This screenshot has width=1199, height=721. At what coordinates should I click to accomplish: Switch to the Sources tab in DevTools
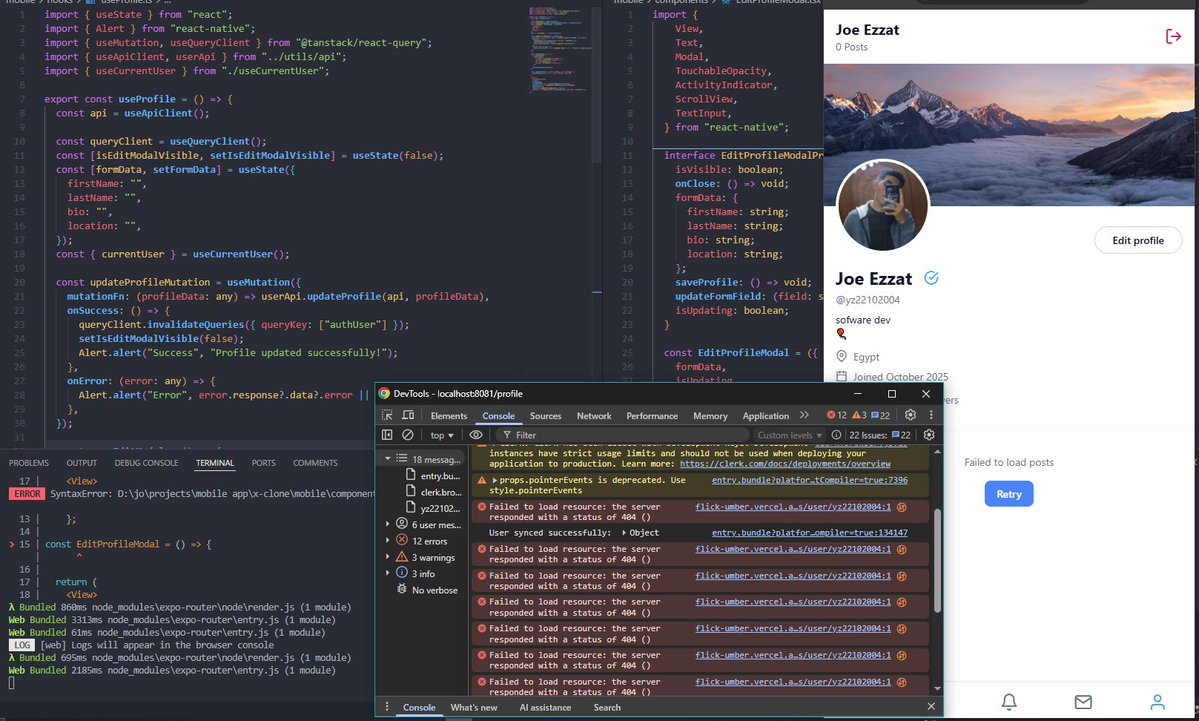545,416
